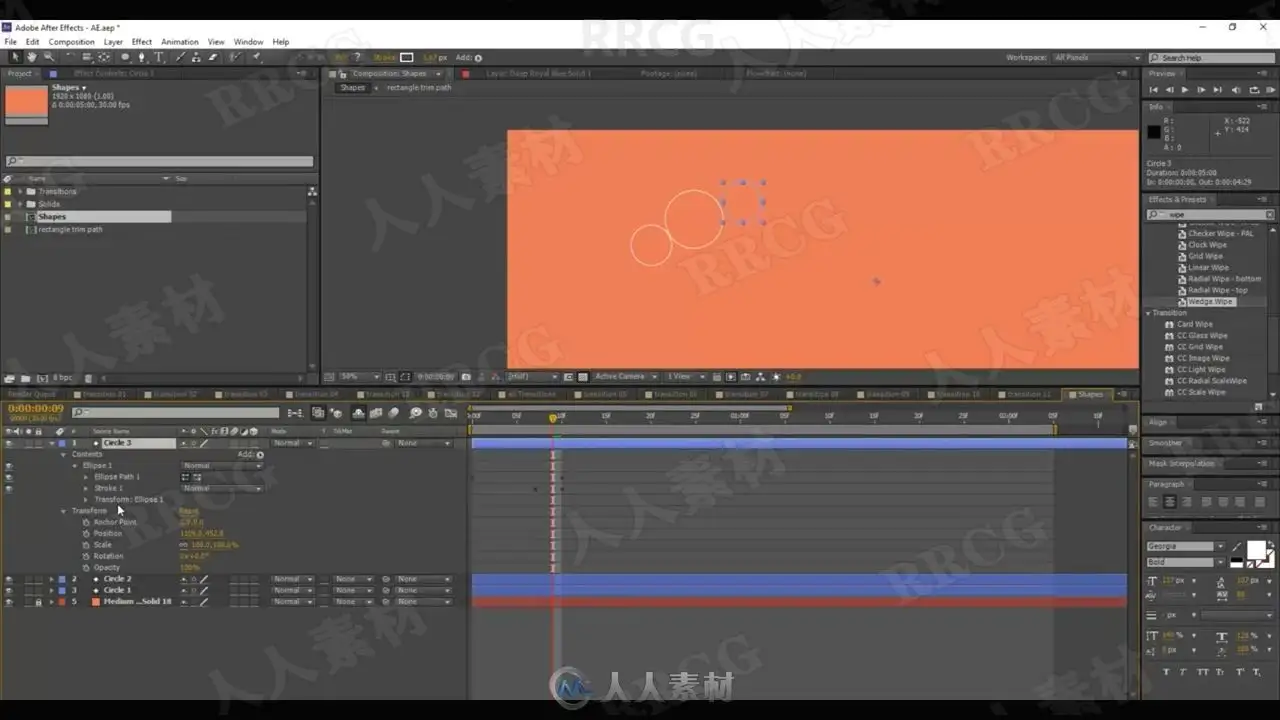Create a new folder in Project panel

[x=26, y=379]
